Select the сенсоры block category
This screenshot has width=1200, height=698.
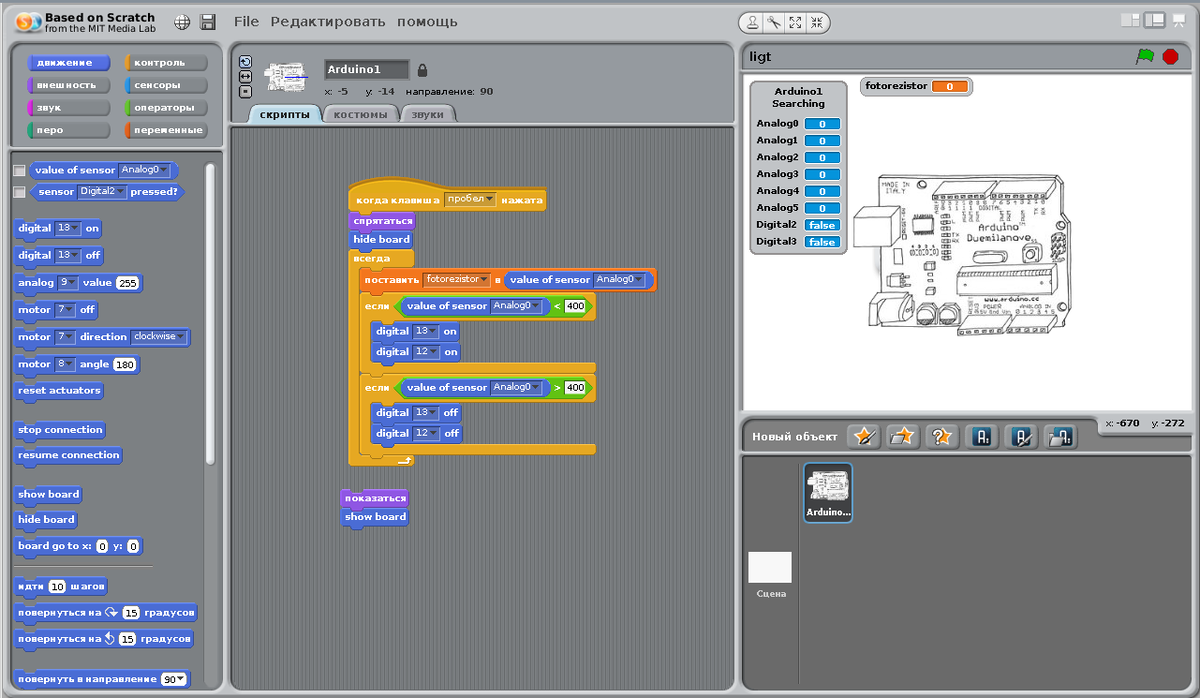click(x=165, y=85)
